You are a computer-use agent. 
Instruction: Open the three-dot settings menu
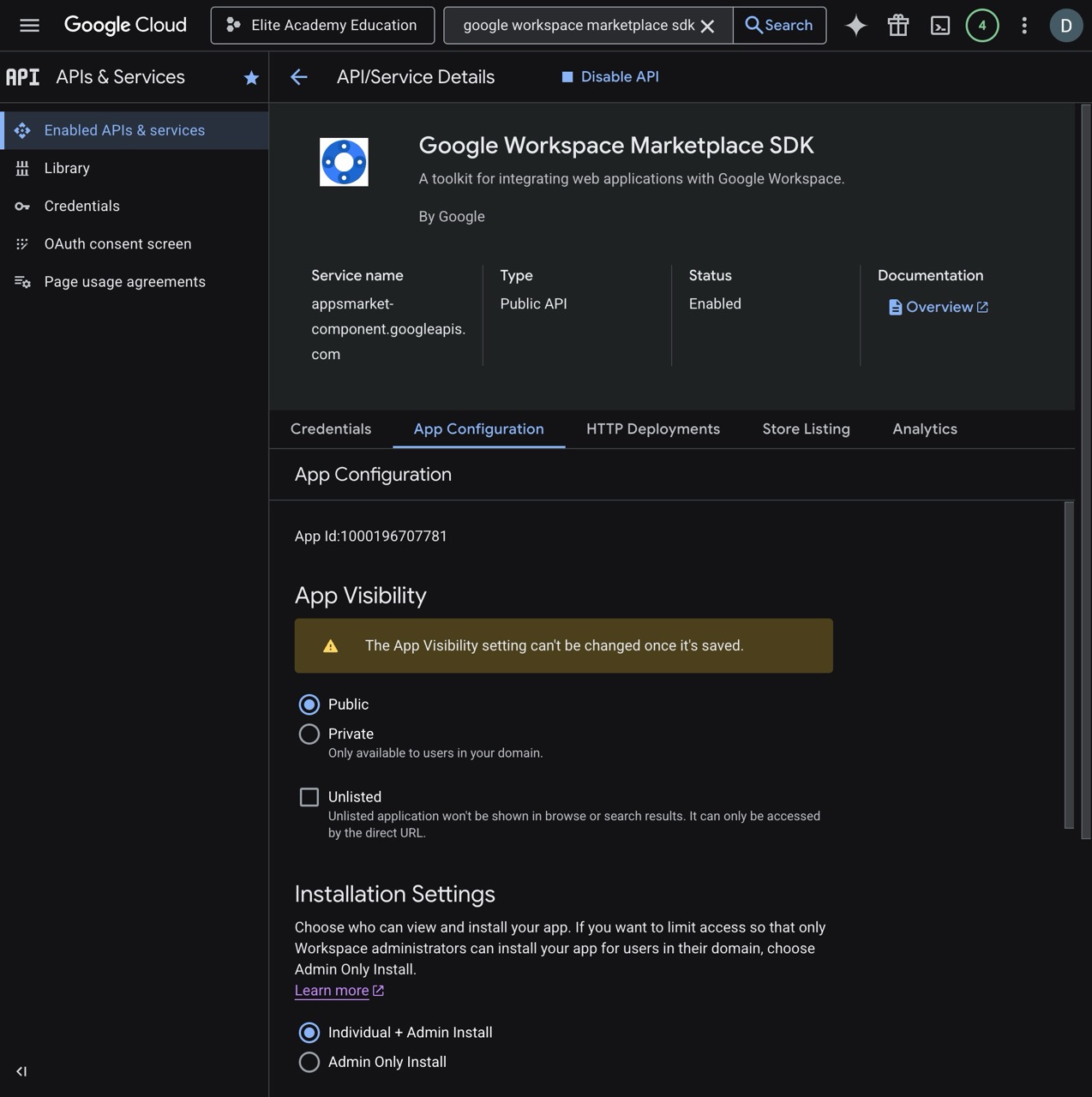tap(1024, 26)
